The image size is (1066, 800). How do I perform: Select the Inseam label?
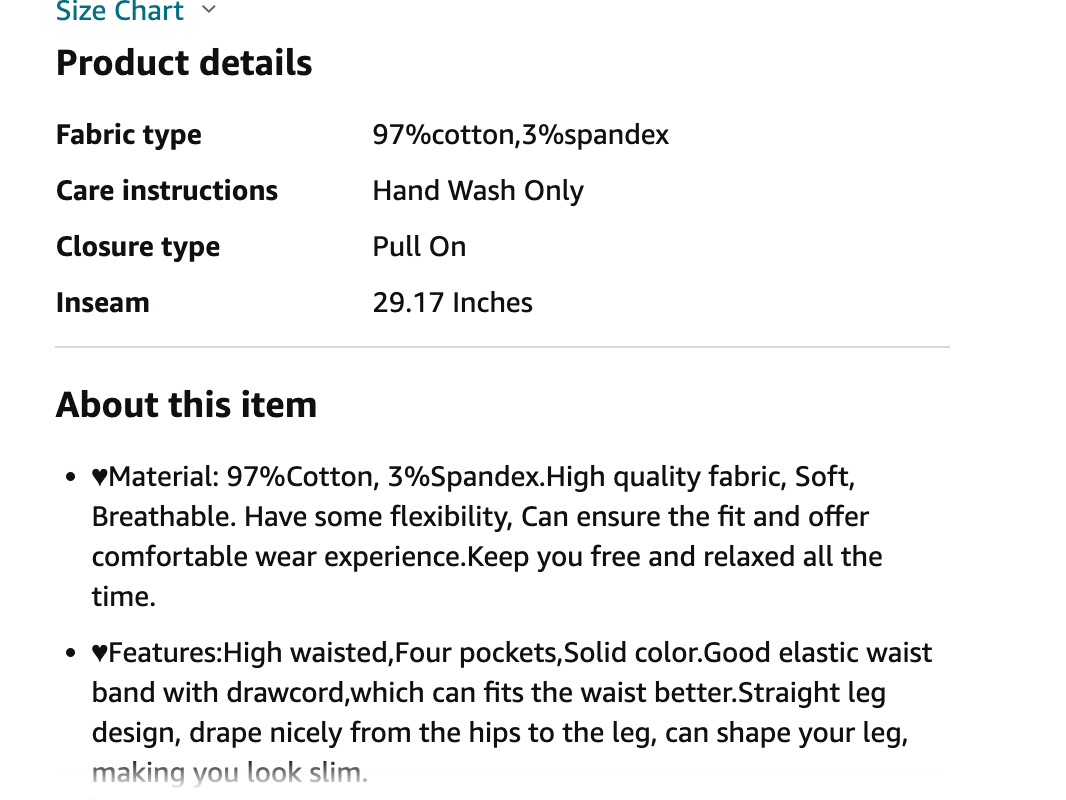pyautogui.click(x=102, y=303)
